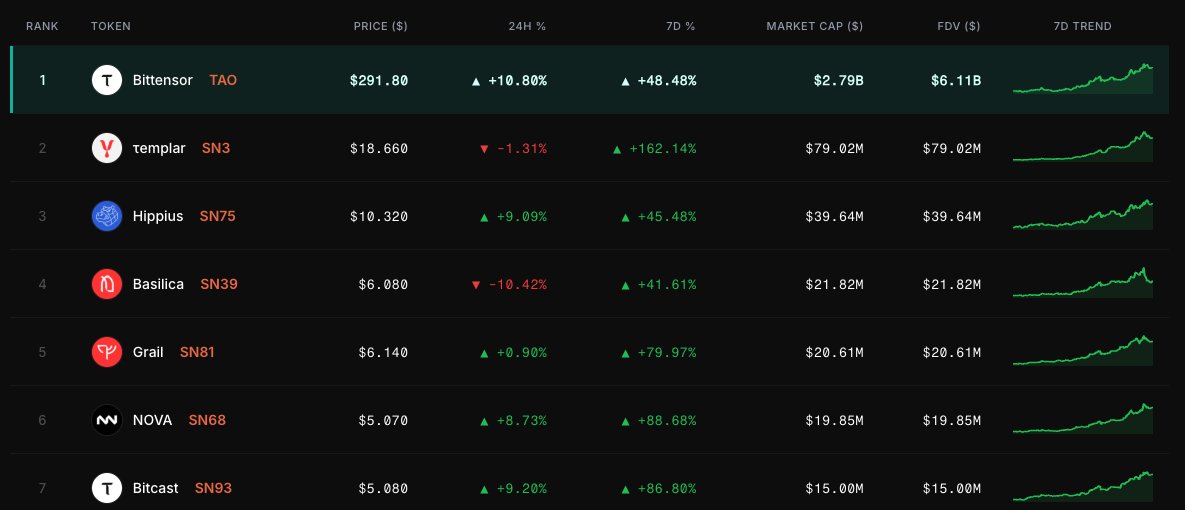Sort table by TOKEN column header

pos(110,26)
